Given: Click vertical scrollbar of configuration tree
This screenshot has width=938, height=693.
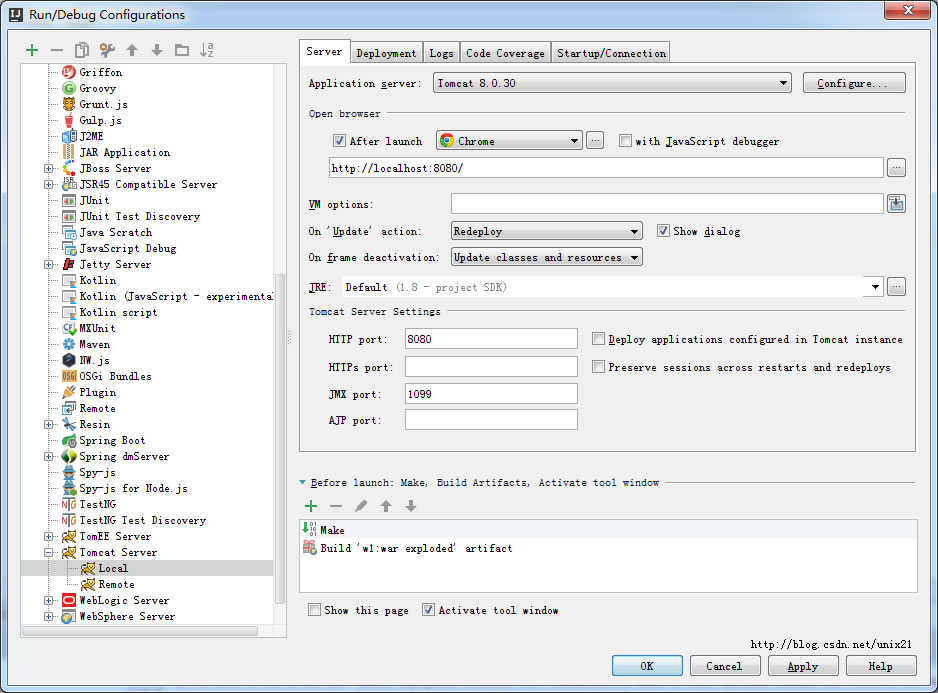Looking at the screenshot, I should point(279,438).
